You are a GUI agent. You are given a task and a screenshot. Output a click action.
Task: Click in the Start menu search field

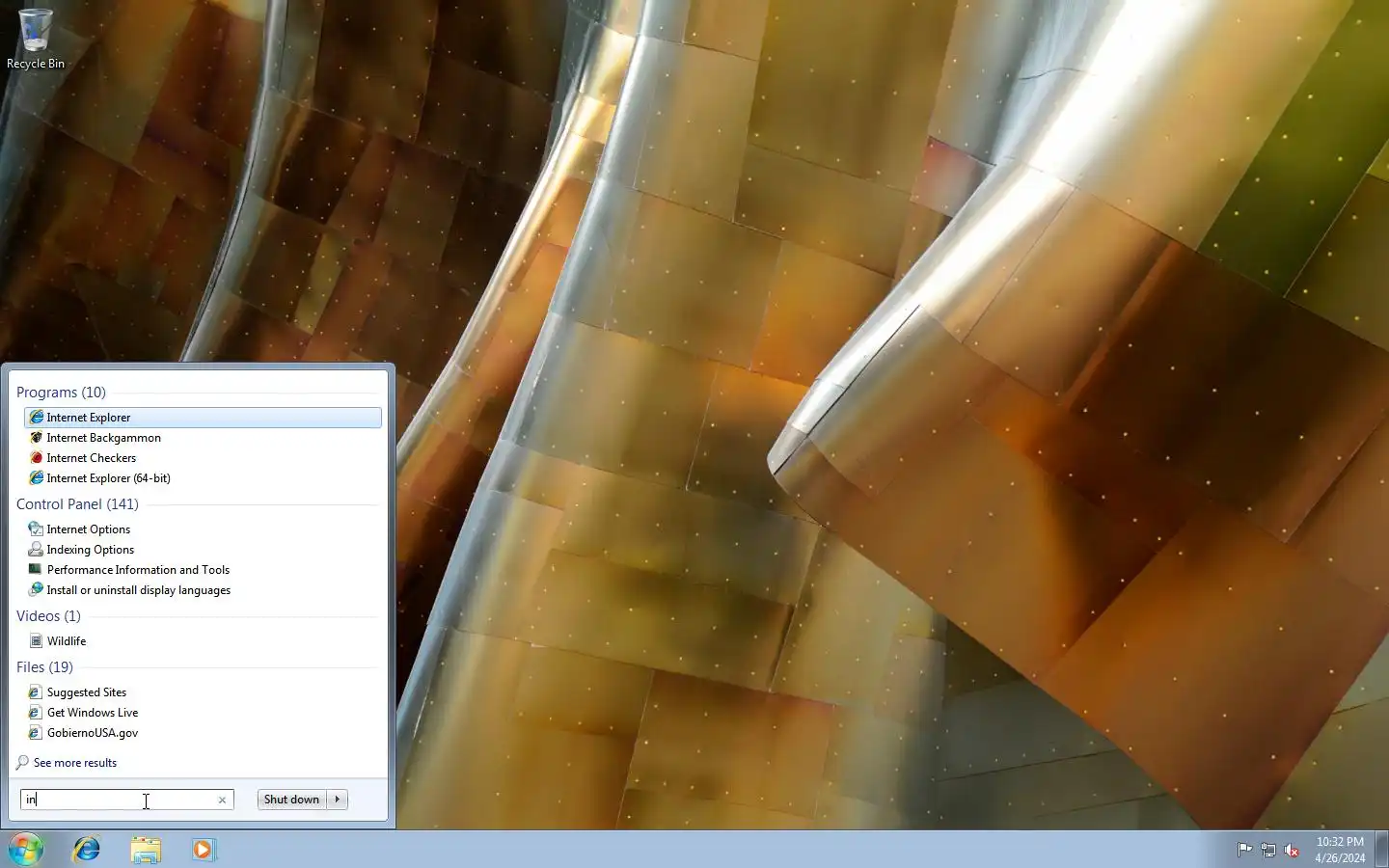126,800
